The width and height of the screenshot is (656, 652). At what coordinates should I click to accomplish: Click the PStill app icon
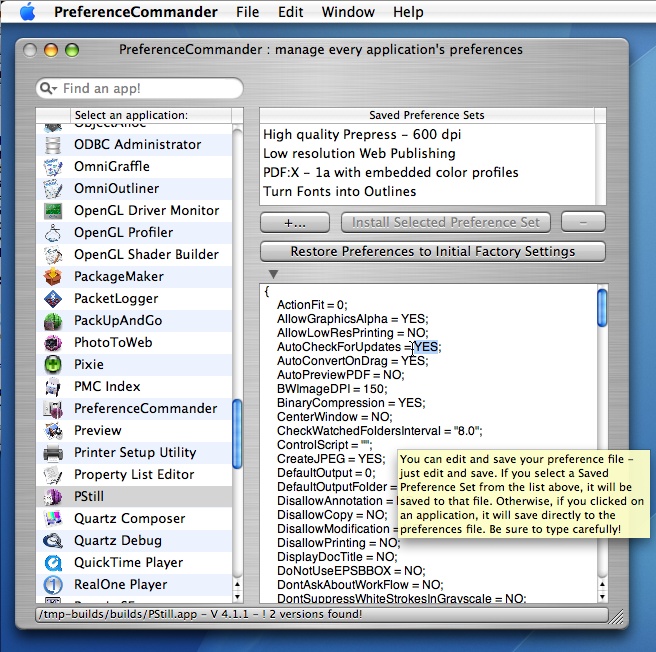click(53, 497)
